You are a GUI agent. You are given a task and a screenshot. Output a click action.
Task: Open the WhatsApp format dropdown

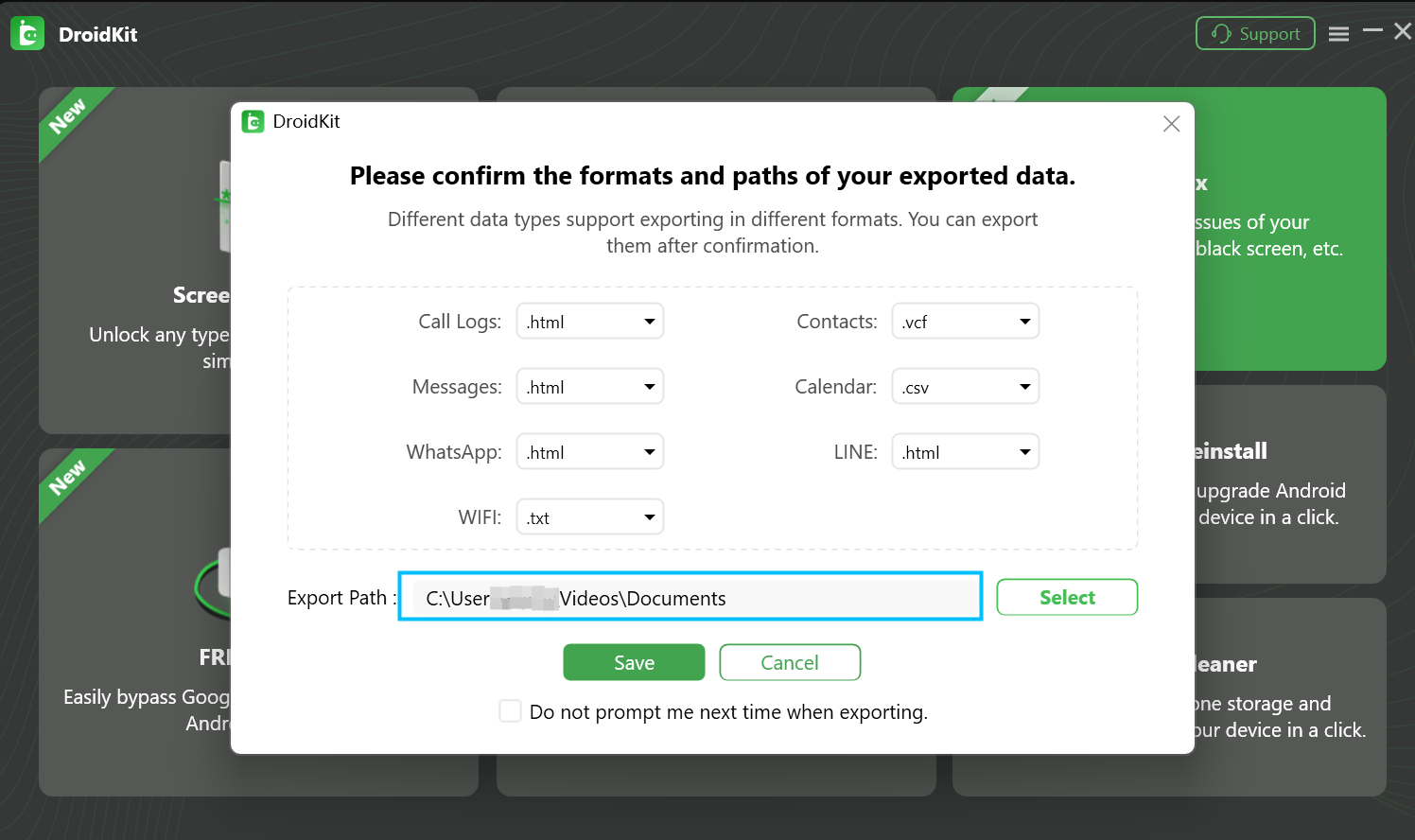point(590,451)
